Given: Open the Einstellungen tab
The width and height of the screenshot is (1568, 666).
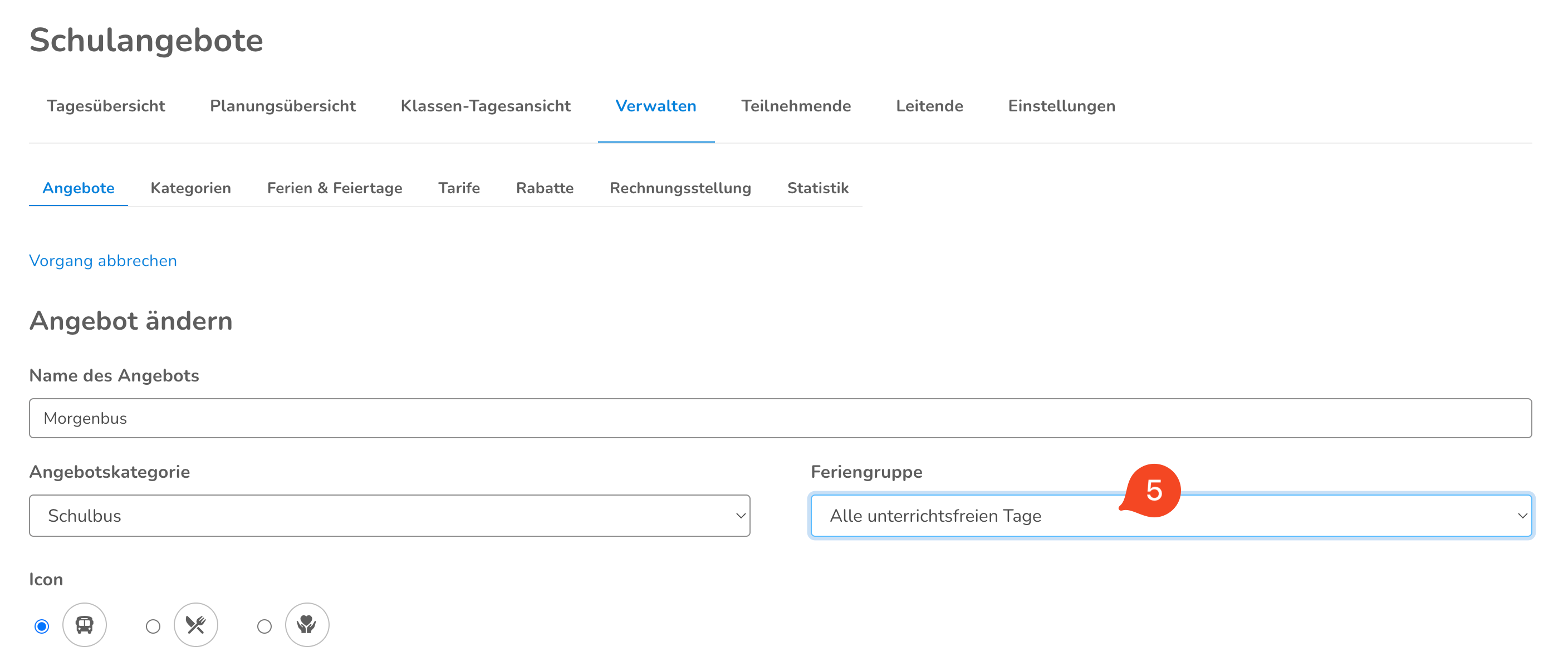Looking at the screenshot, I should coord(1061,106).
